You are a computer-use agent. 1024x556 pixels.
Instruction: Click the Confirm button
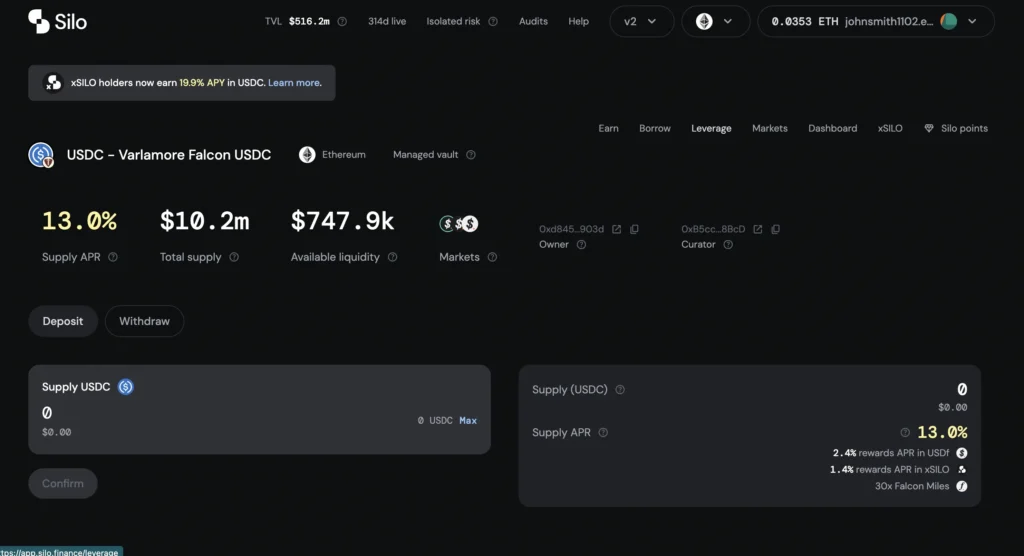63,483
